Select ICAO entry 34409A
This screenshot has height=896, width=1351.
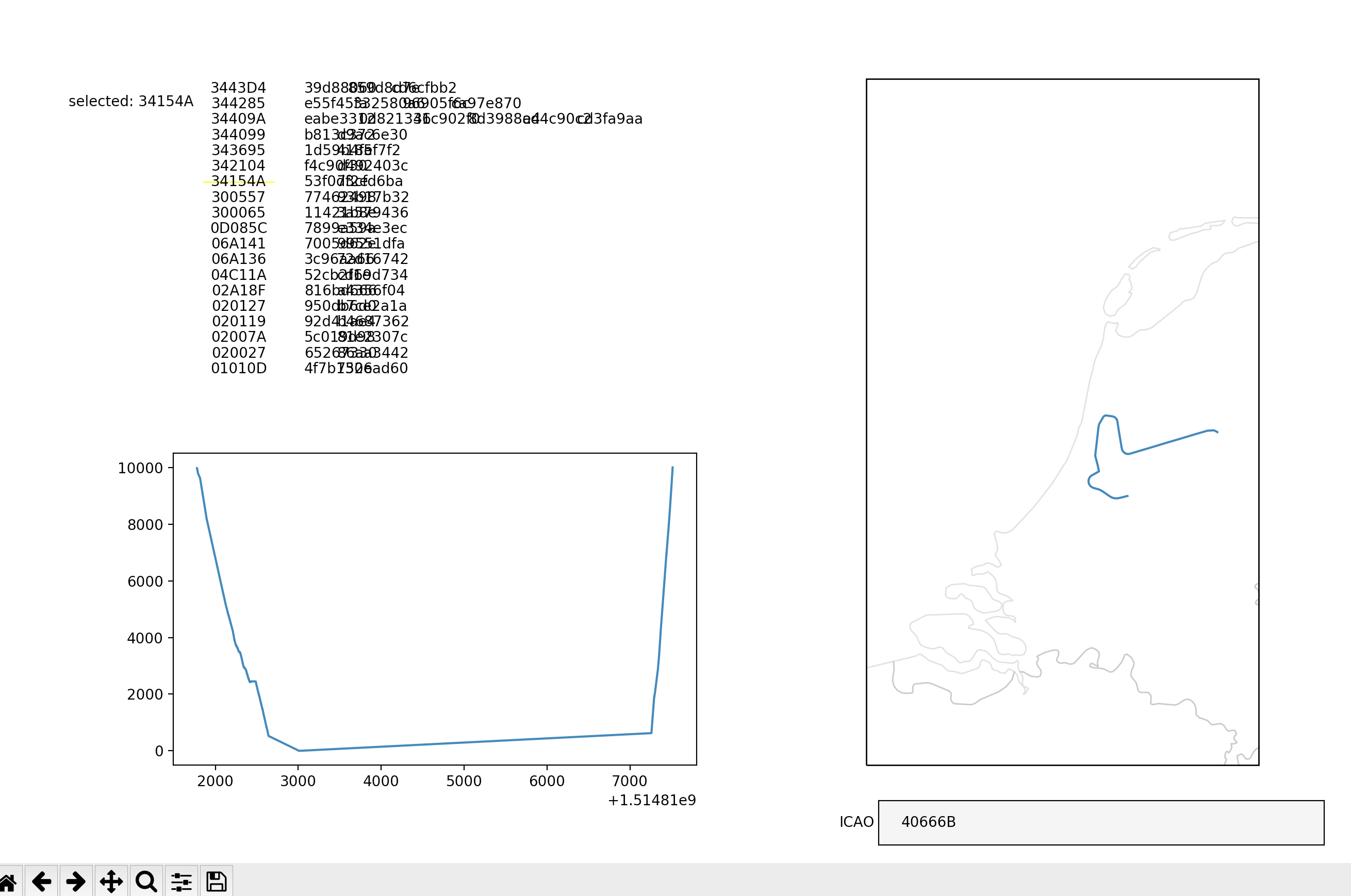(238, 119)
